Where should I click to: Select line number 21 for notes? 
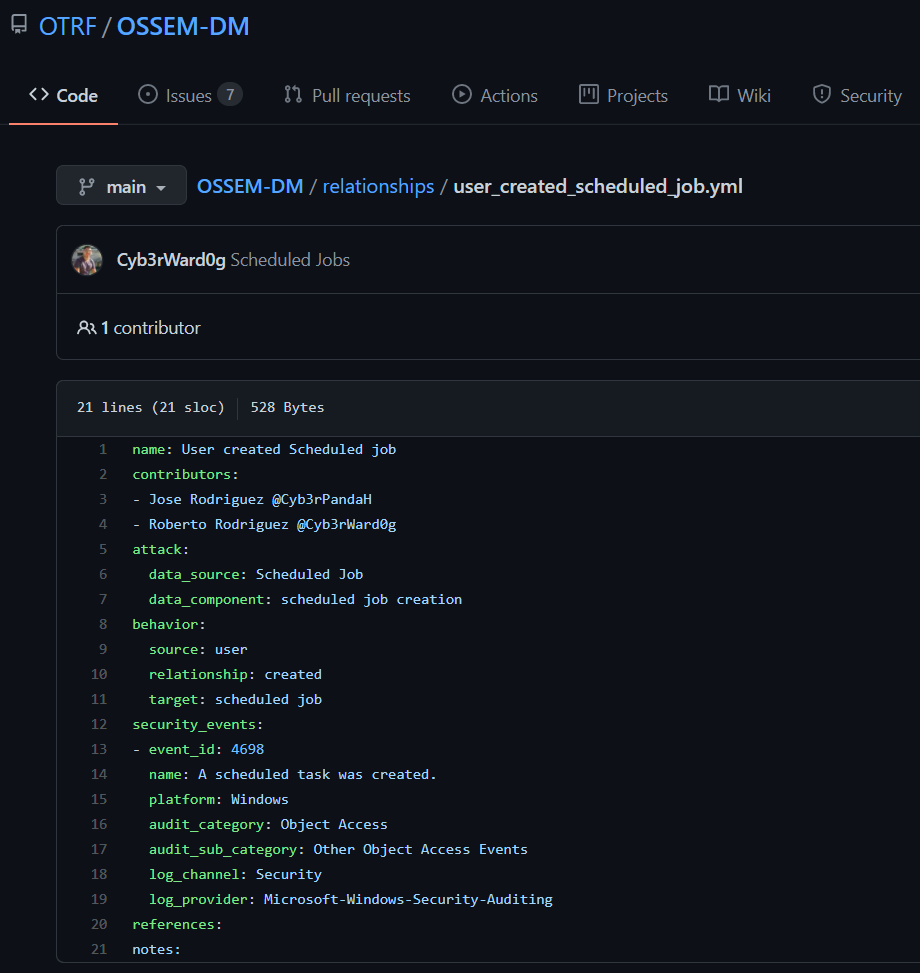pos(99,949)
